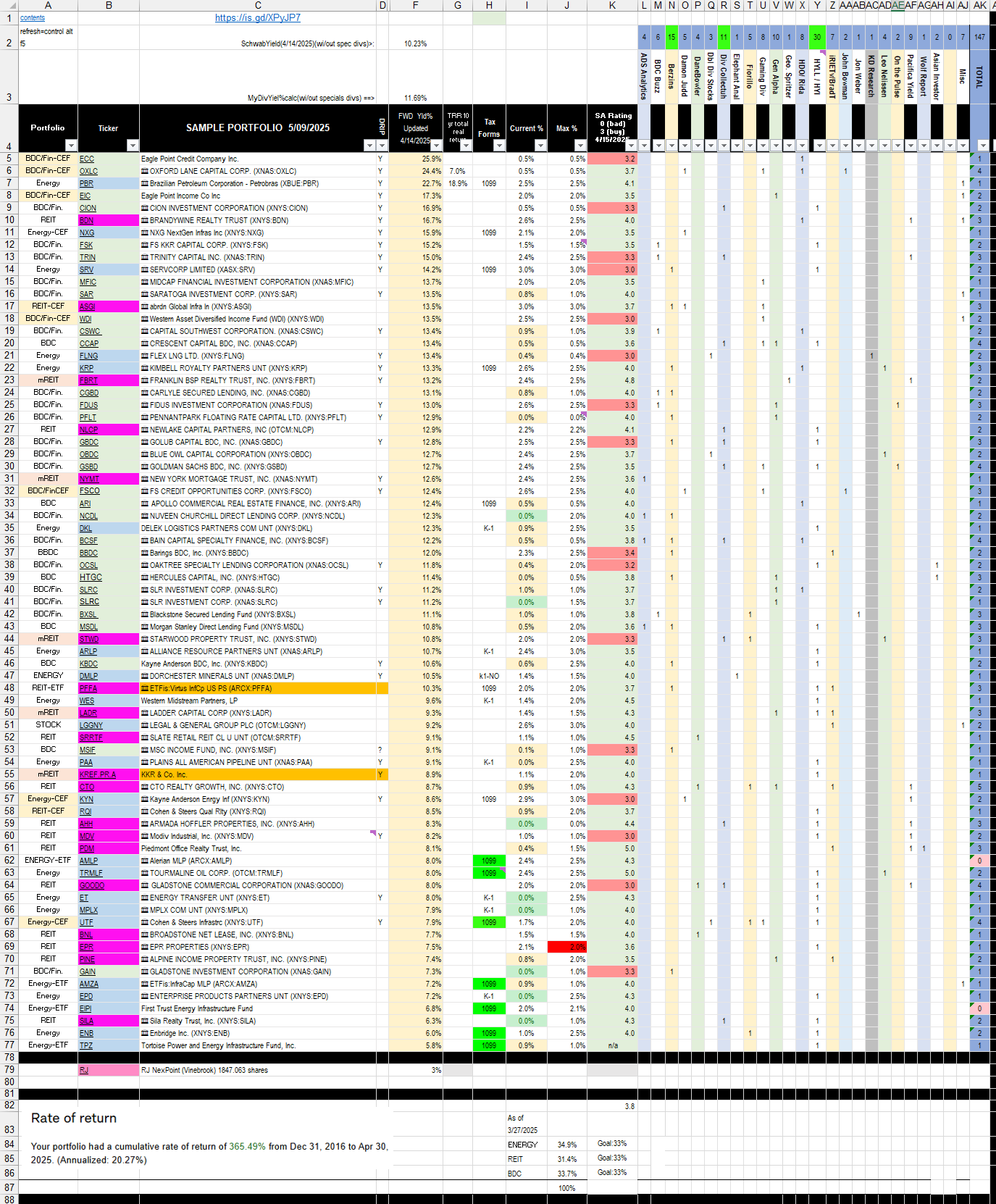This screenshot has height=1204, width=996.
Task: Open the Tax Forms filter dropdown
Action: [x=499, y=146]
